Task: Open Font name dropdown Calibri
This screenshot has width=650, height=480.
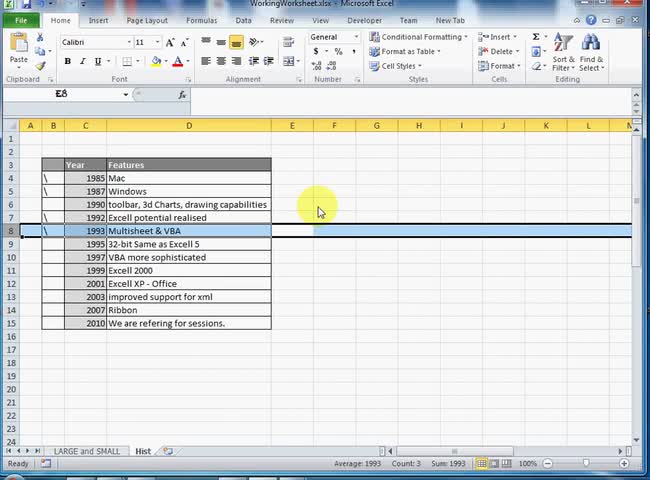Action: click(129, 42)
